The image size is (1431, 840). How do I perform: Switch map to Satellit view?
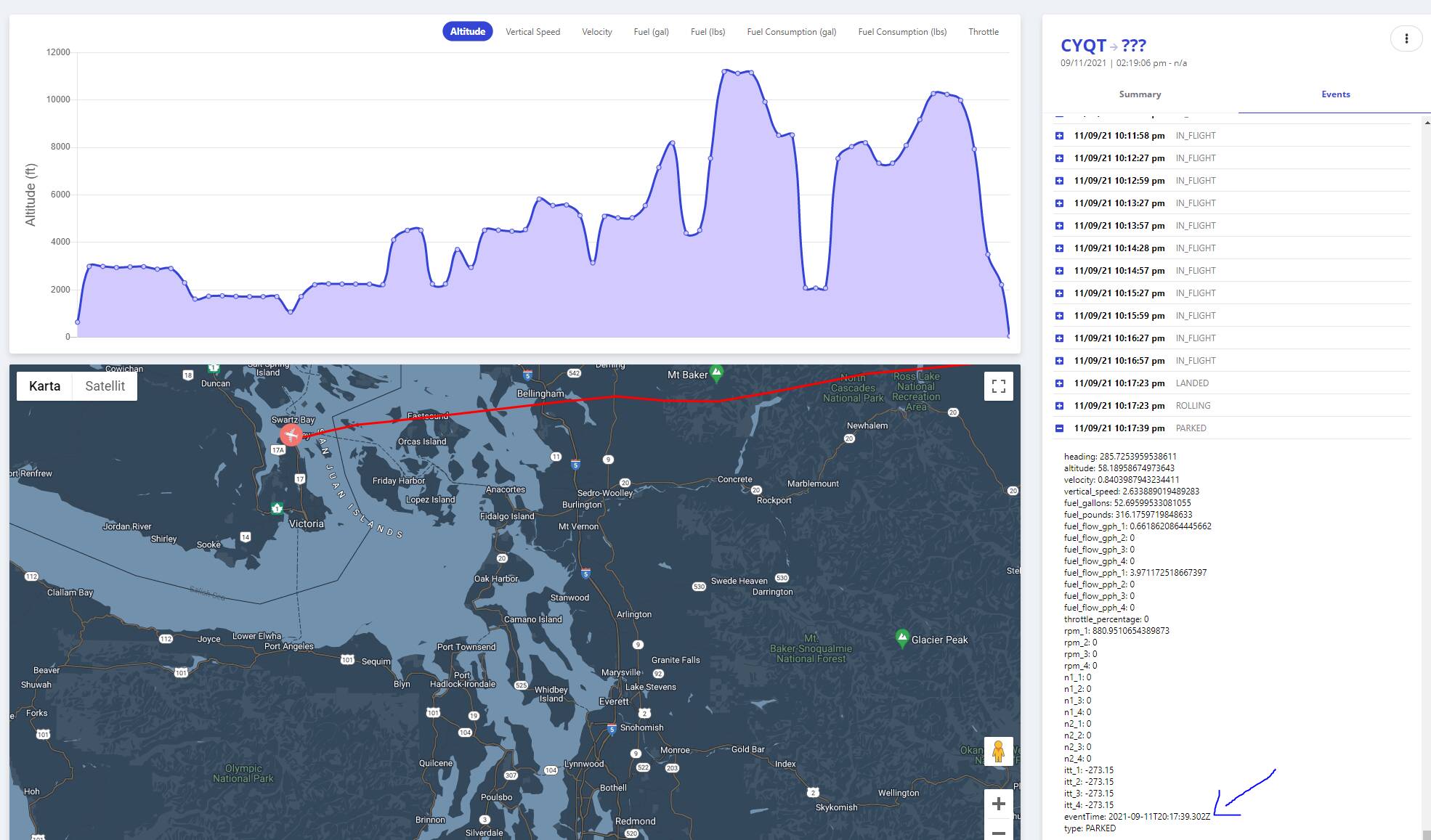105,386
